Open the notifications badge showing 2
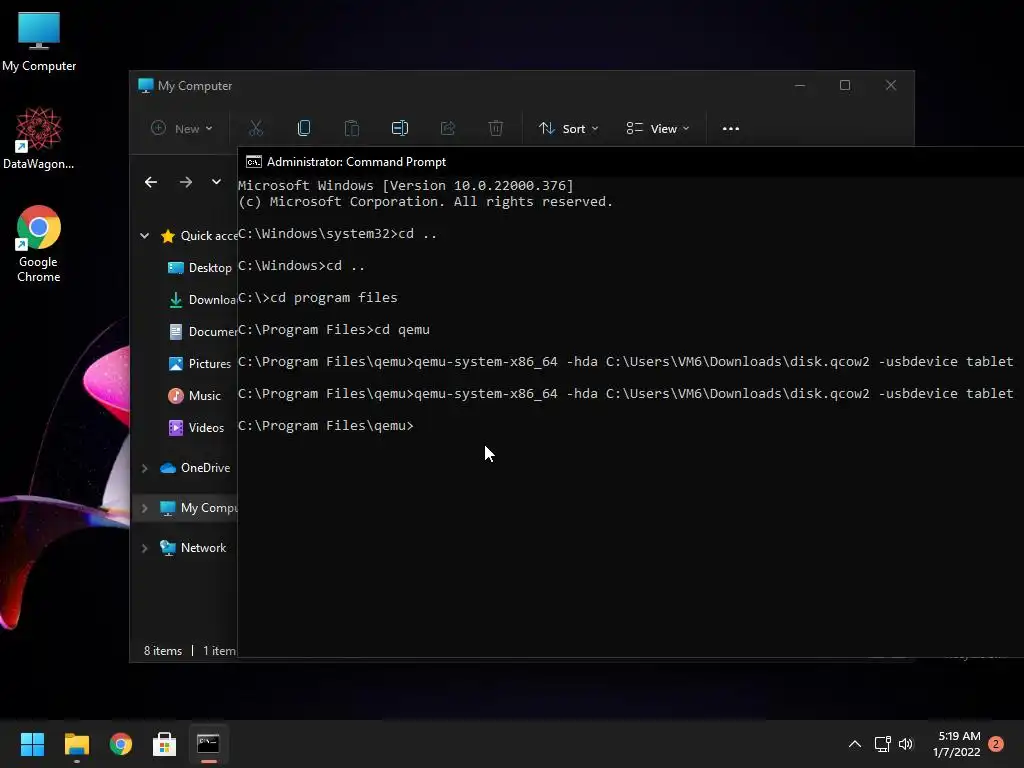Viewport: 1024px width, 768px height. 996,744
